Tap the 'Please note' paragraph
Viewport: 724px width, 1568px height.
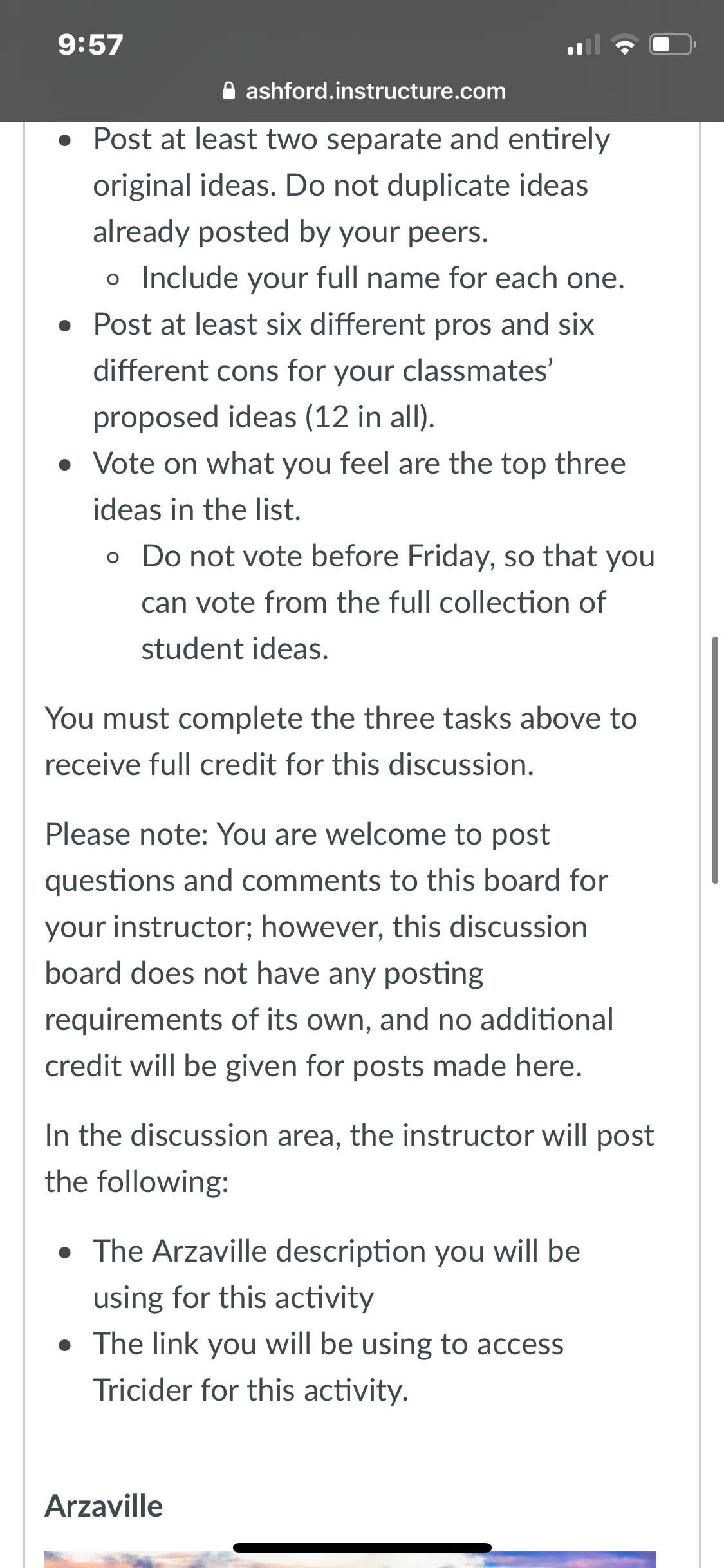329,950
